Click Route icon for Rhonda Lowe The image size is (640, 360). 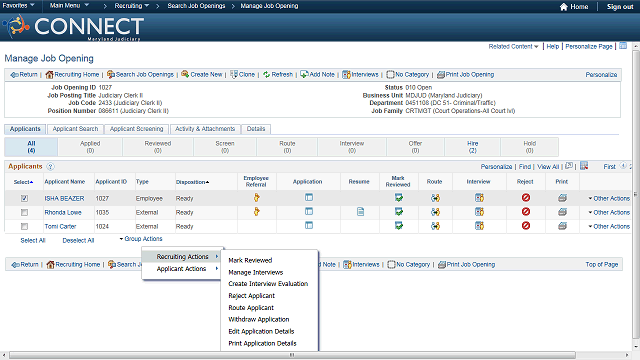436,212
